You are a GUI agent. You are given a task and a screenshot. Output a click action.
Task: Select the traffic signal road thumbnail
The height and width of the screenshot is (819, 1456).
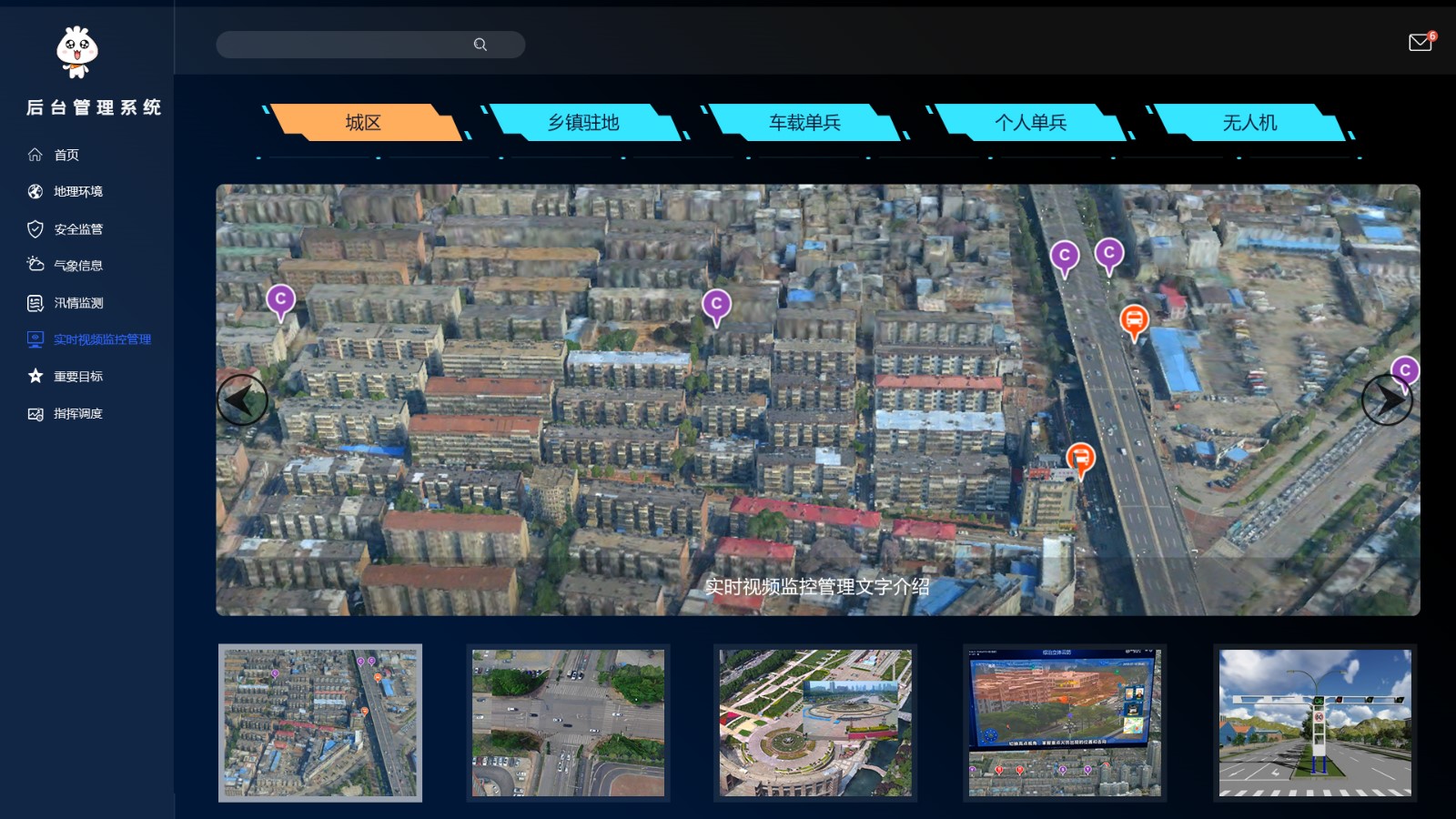coord(1314,723)
